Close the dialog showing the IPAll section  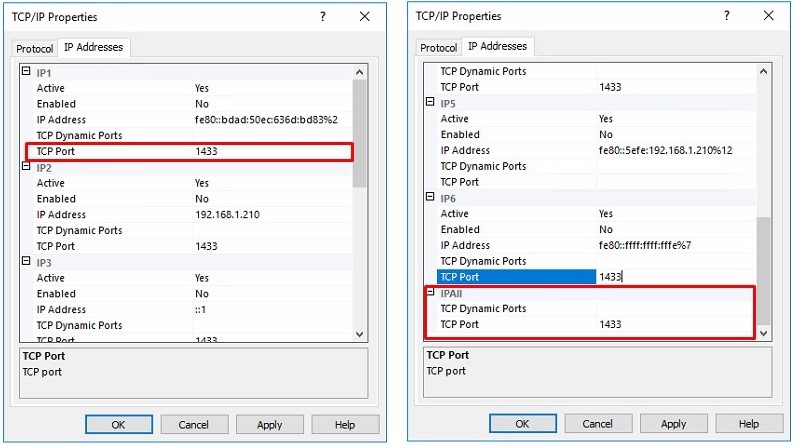coord(769,17)
